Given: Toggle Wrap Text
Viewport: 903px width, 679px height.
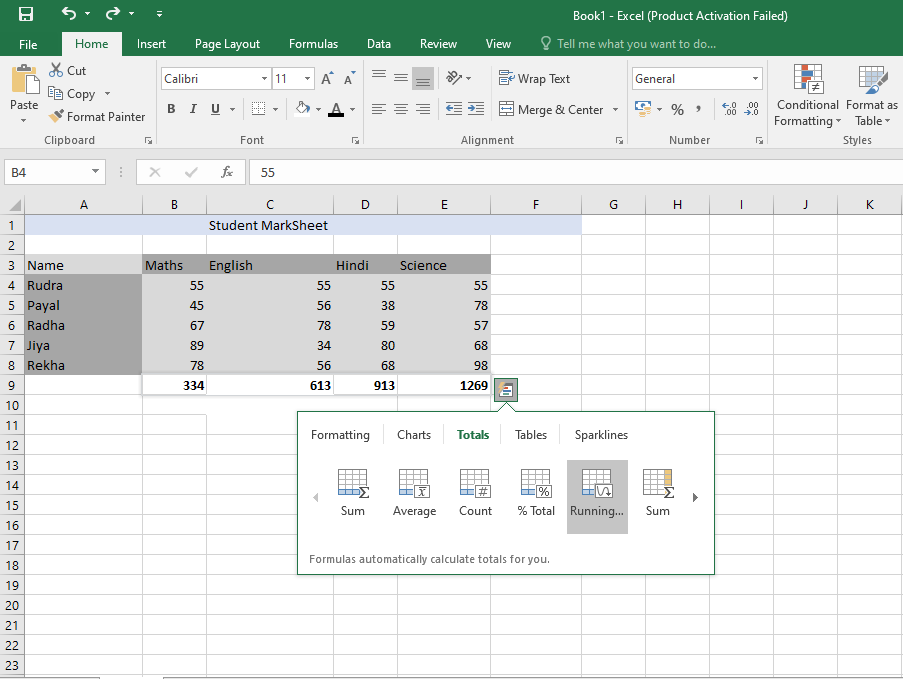Looking at the screenshot, I should click(x=534, y=78).
